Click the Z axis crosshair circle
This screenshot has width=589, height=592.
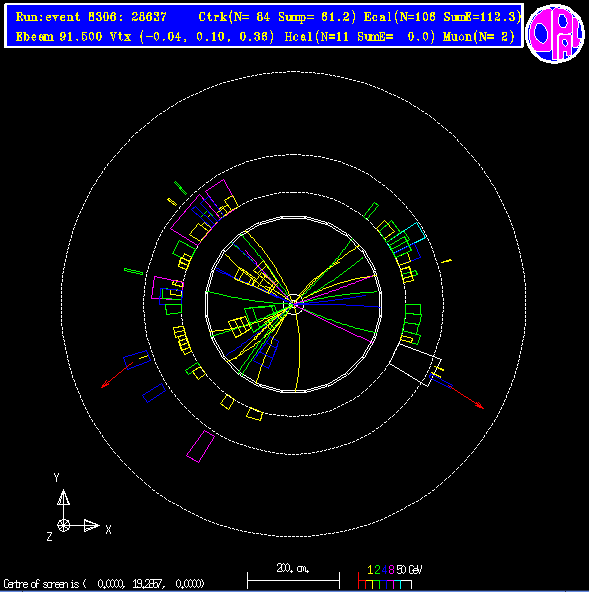click(63, 525)
